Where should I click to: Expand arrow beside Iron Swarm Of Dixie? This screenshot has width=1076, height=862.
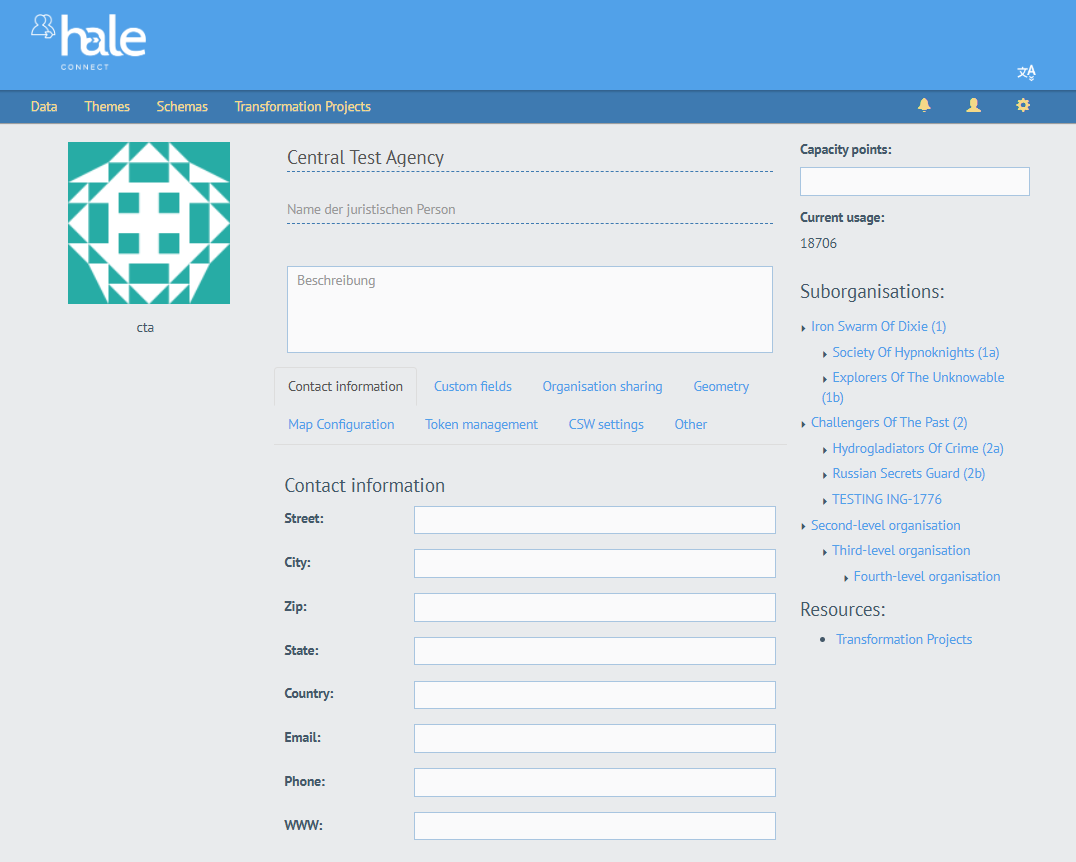[804, 328]
